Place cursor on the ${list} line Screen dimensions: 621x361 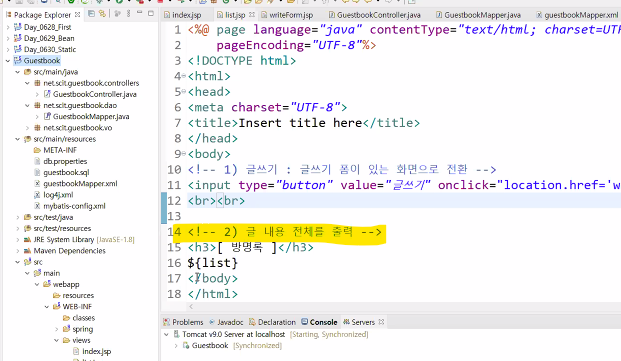(x=213, y=263)
